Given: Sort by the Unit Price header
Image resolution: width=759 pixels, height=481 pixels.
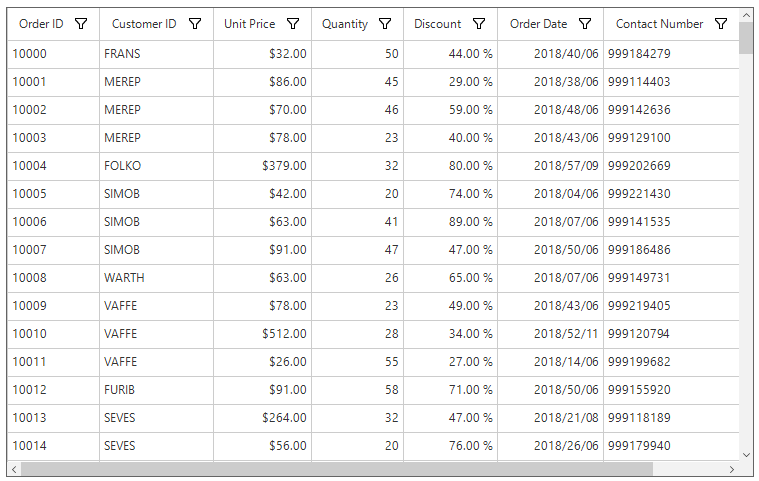Looking at the screenshot, I should point(249,24).
